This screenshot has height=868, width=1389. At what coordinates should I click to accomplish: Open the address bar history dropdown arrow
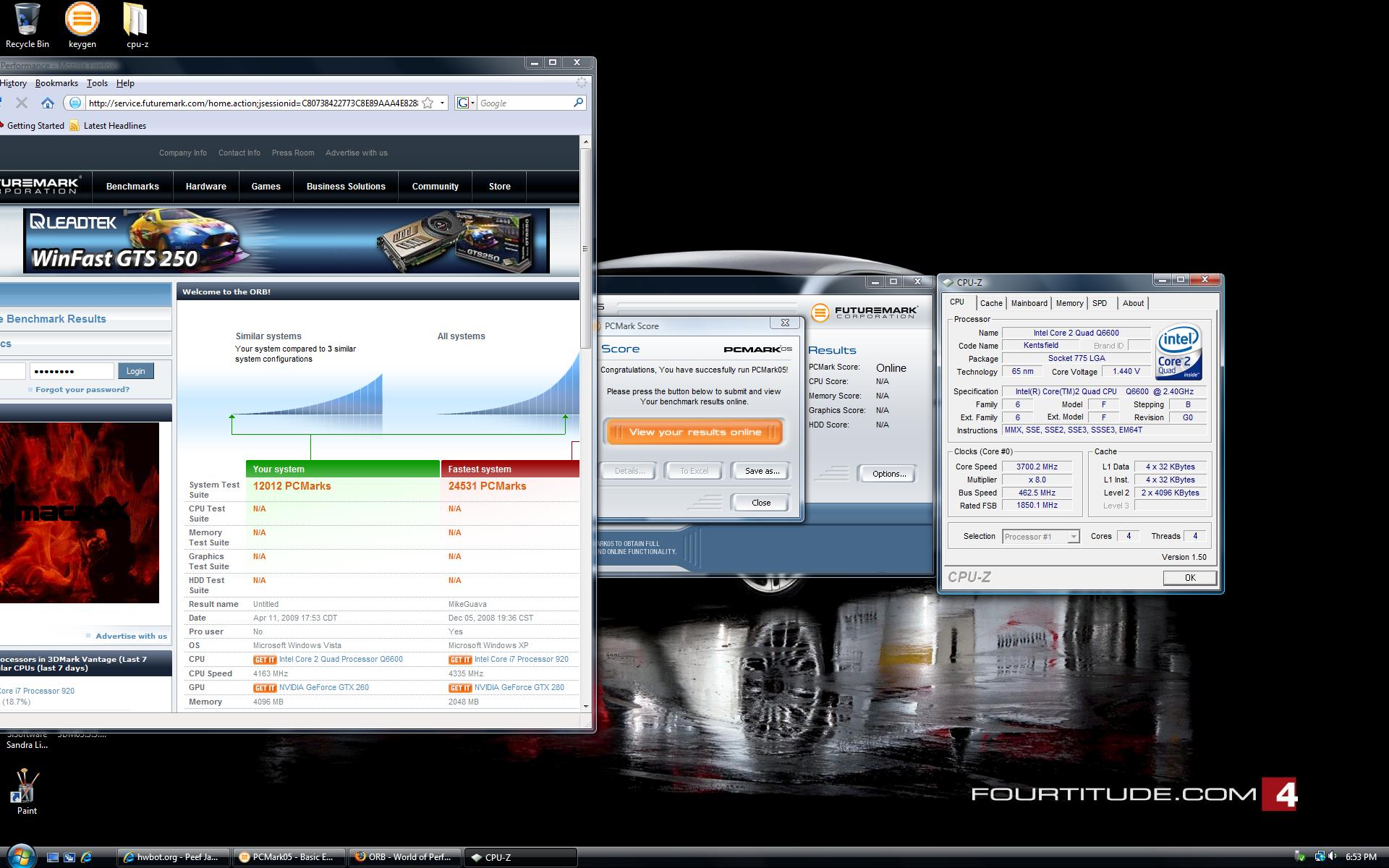[x=442, y=103]
